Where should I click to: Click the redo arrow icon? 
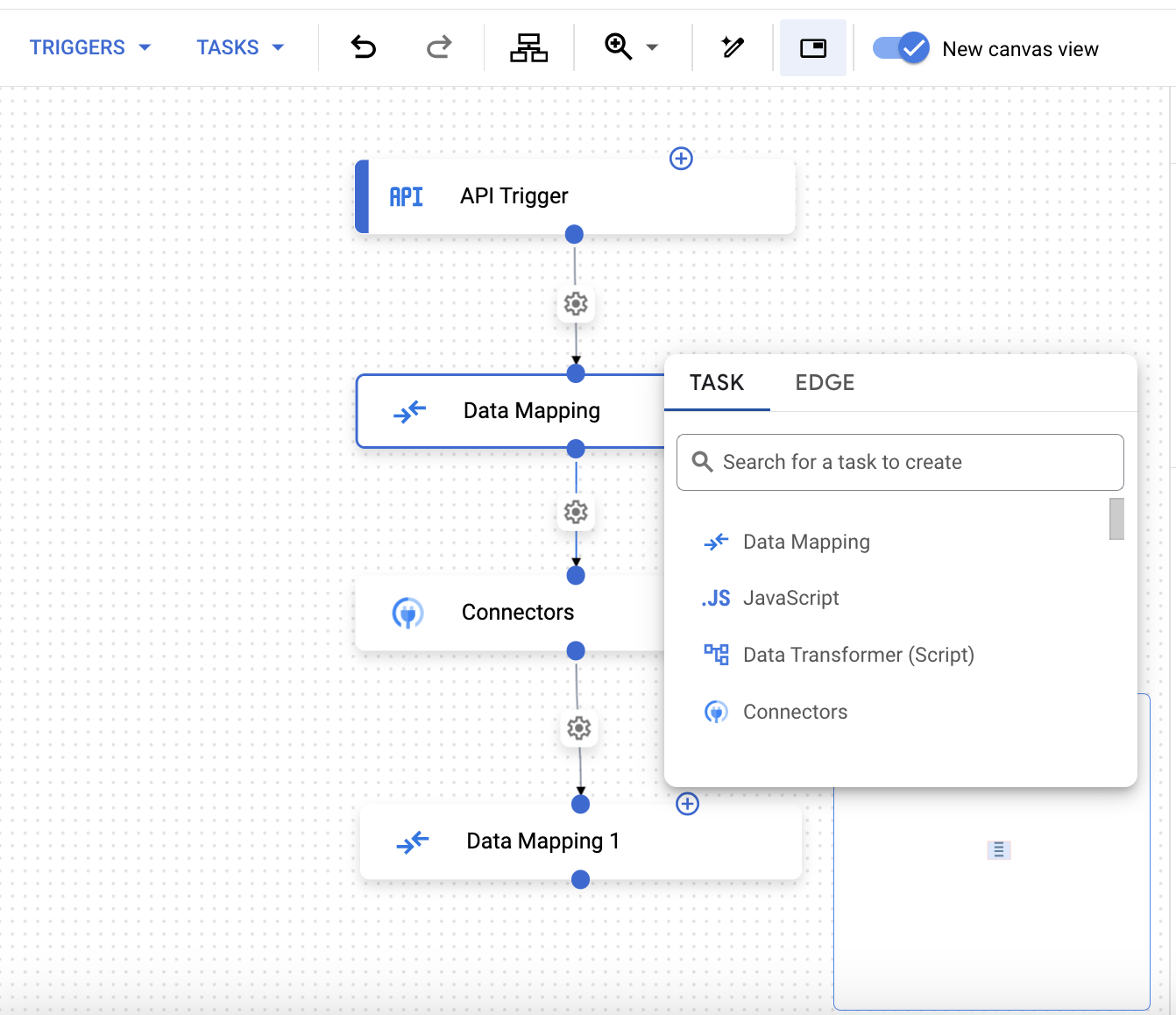tap(438, 46)
